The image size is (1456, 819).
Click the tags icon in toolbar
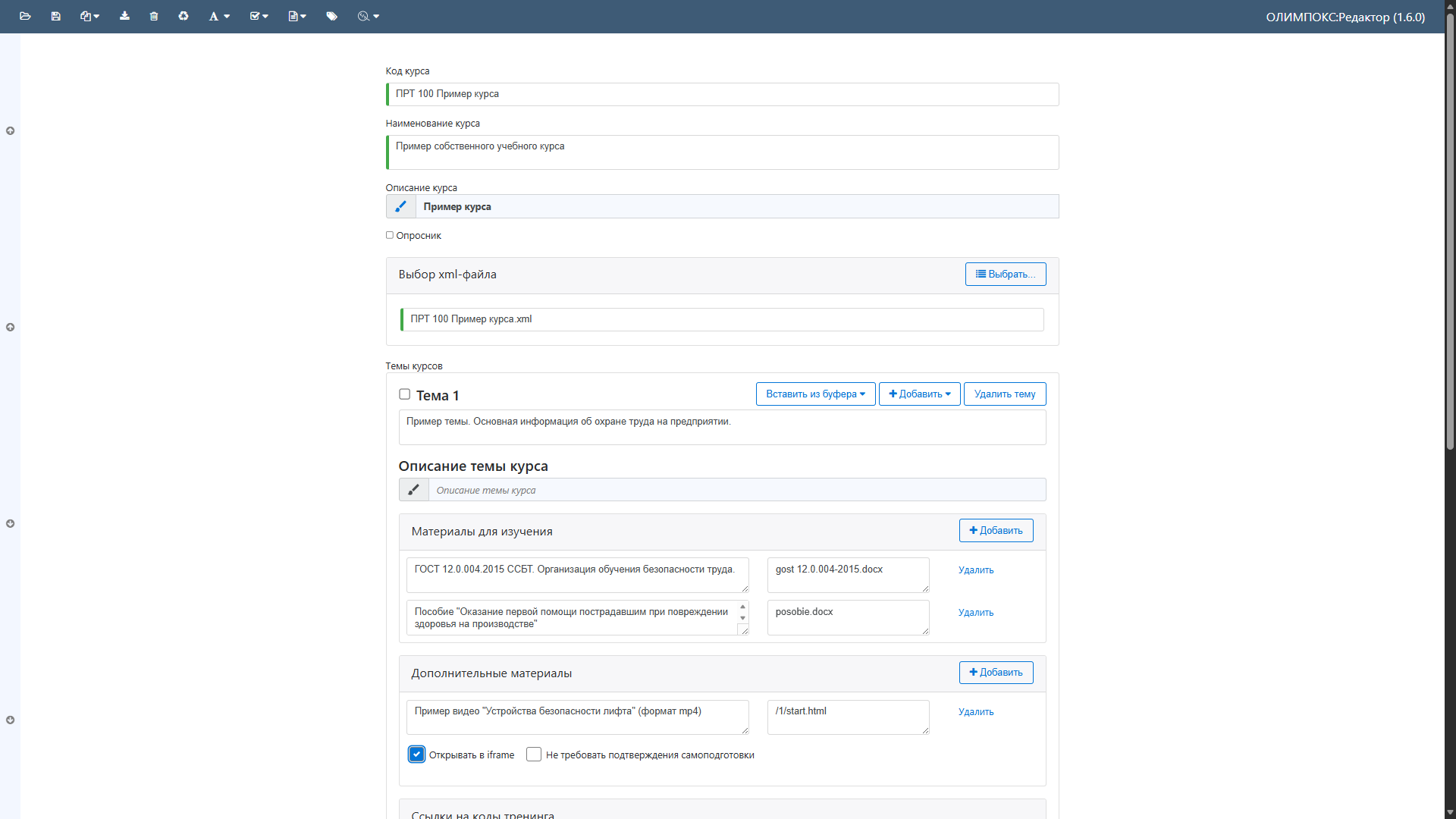tap(331, 16)
